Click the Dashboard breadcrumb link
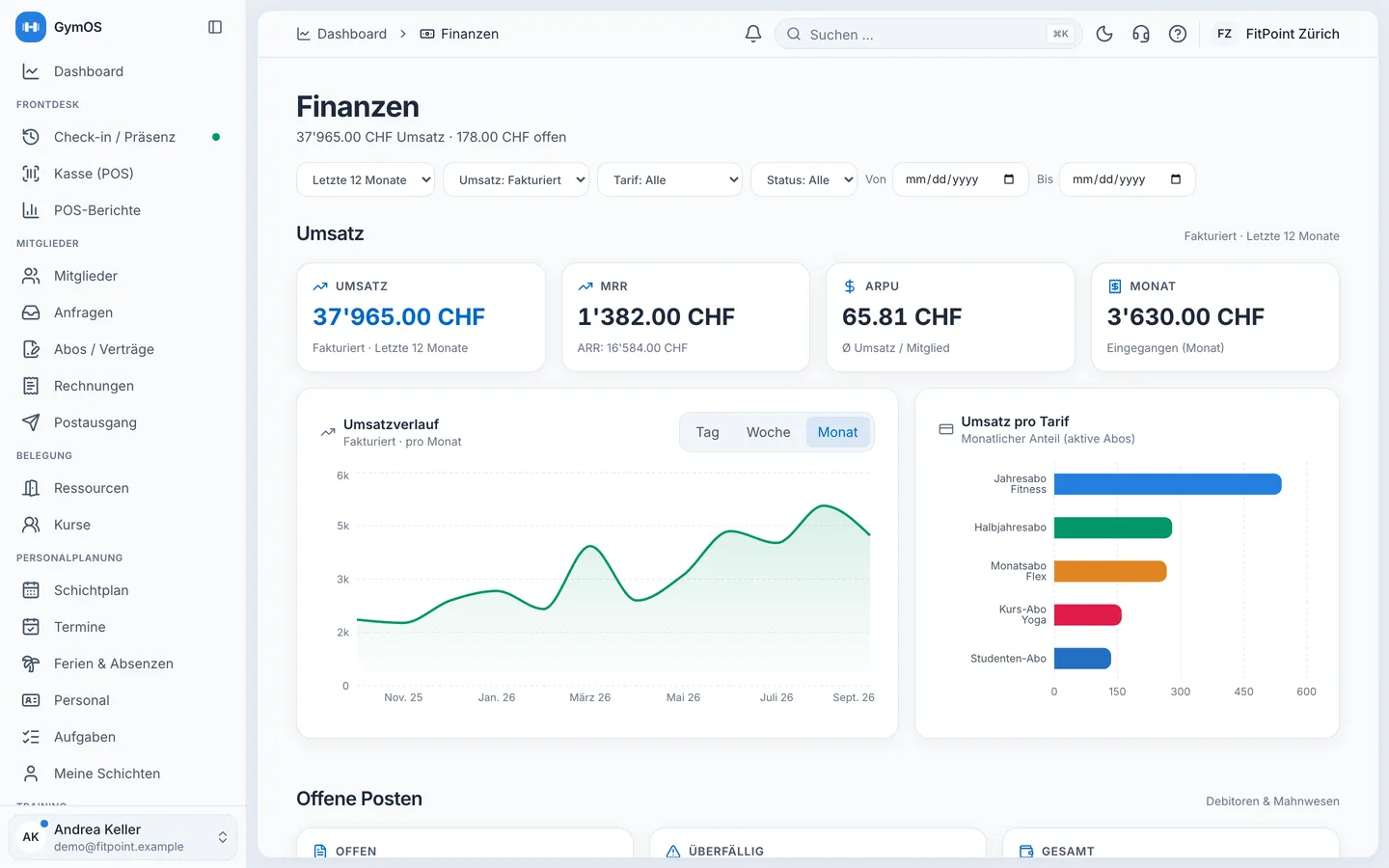 tap(341, 34)
